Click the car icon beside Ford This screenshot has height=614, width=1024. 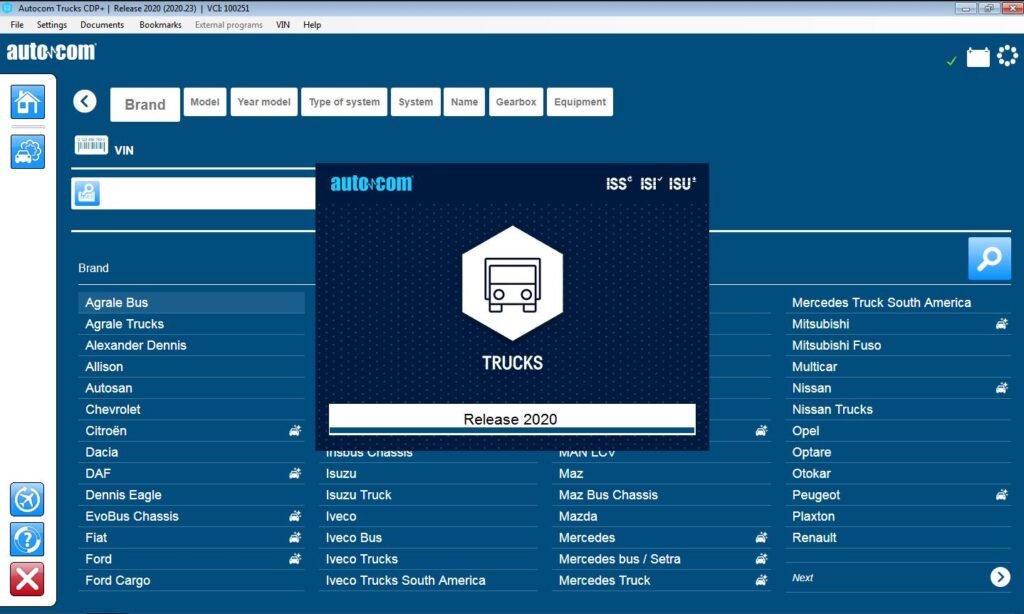pyautogui.click(x=295, y=558)
